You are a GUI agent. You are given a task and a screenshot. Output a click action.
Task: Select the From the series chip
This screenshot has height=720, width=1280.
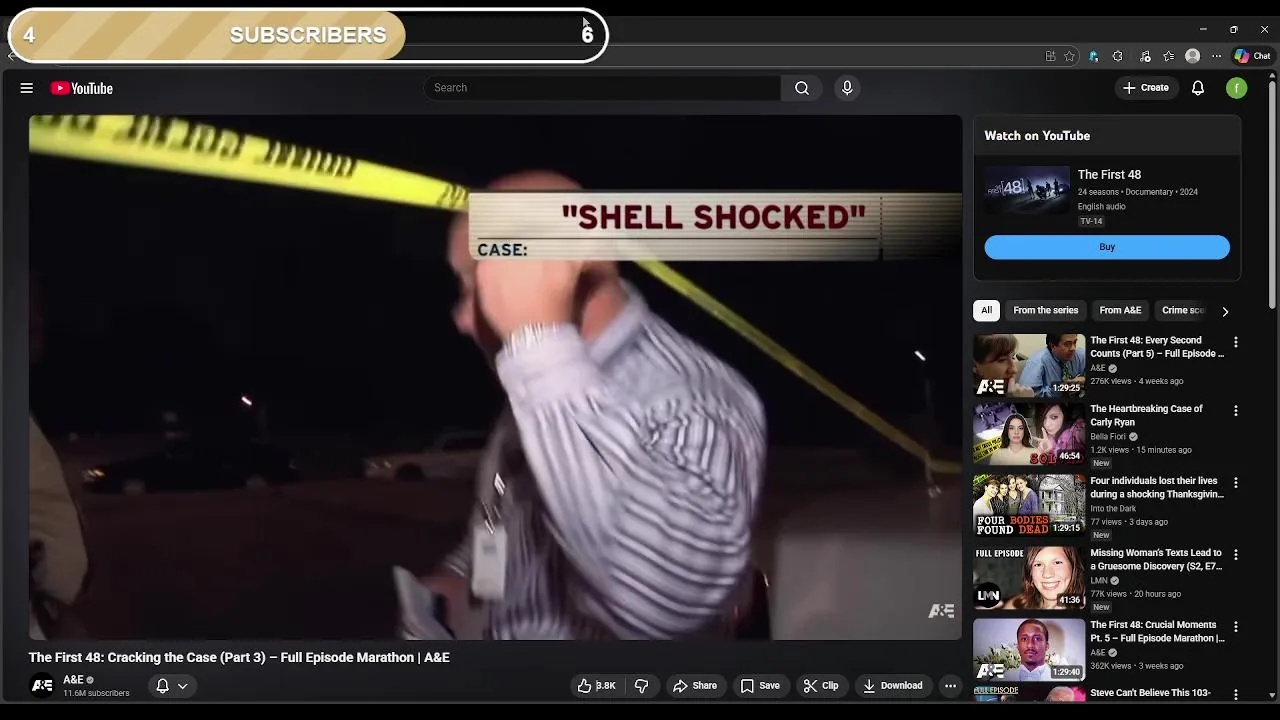pyautogui.click(x=1045, y=310)
